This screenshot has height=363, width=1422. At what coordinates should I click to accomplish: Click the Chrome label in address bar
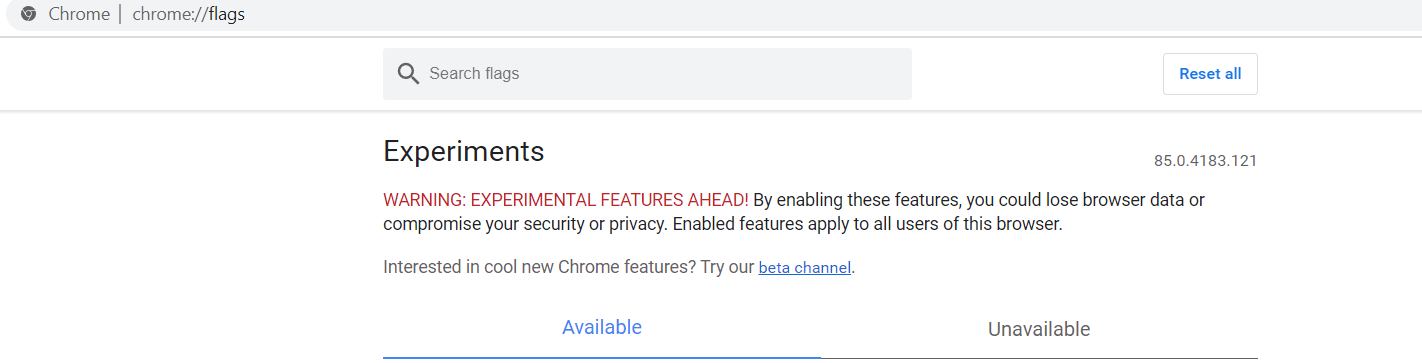pos(79,14)
